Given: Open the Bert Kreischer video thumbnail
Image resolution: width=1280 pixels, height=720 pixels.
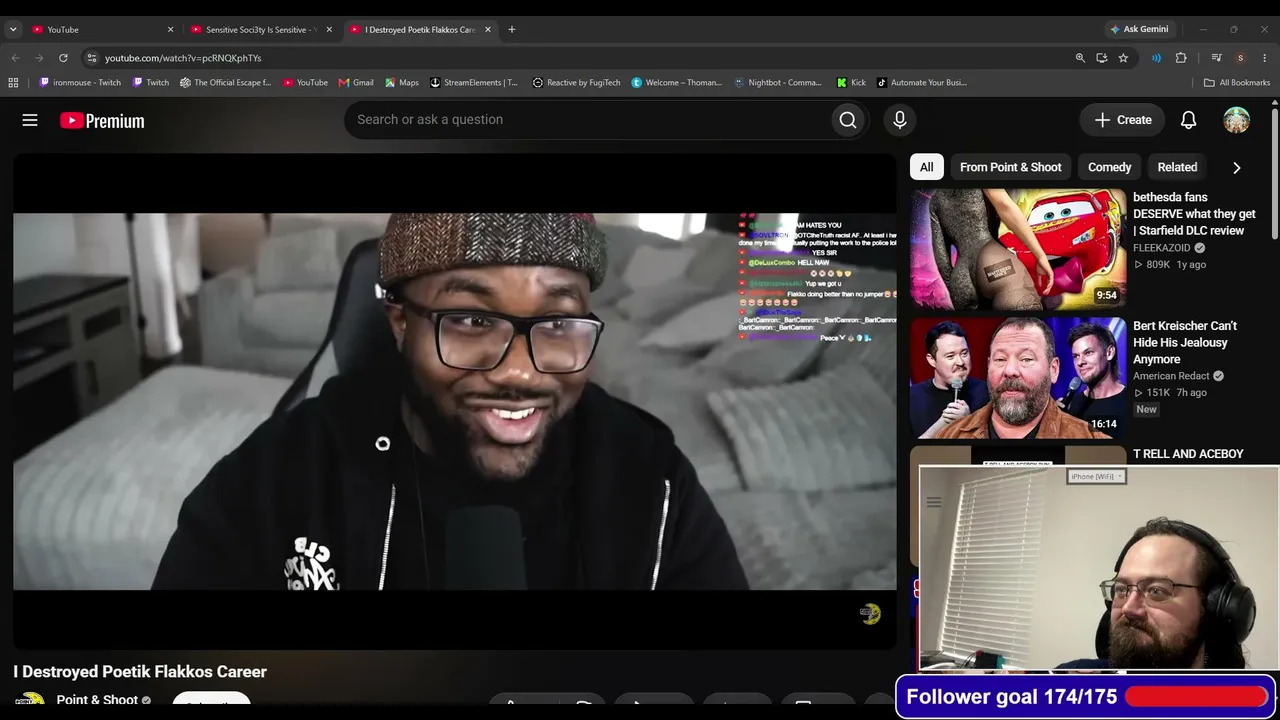Looking at the screenshot, I should [x=1018, y=378].
